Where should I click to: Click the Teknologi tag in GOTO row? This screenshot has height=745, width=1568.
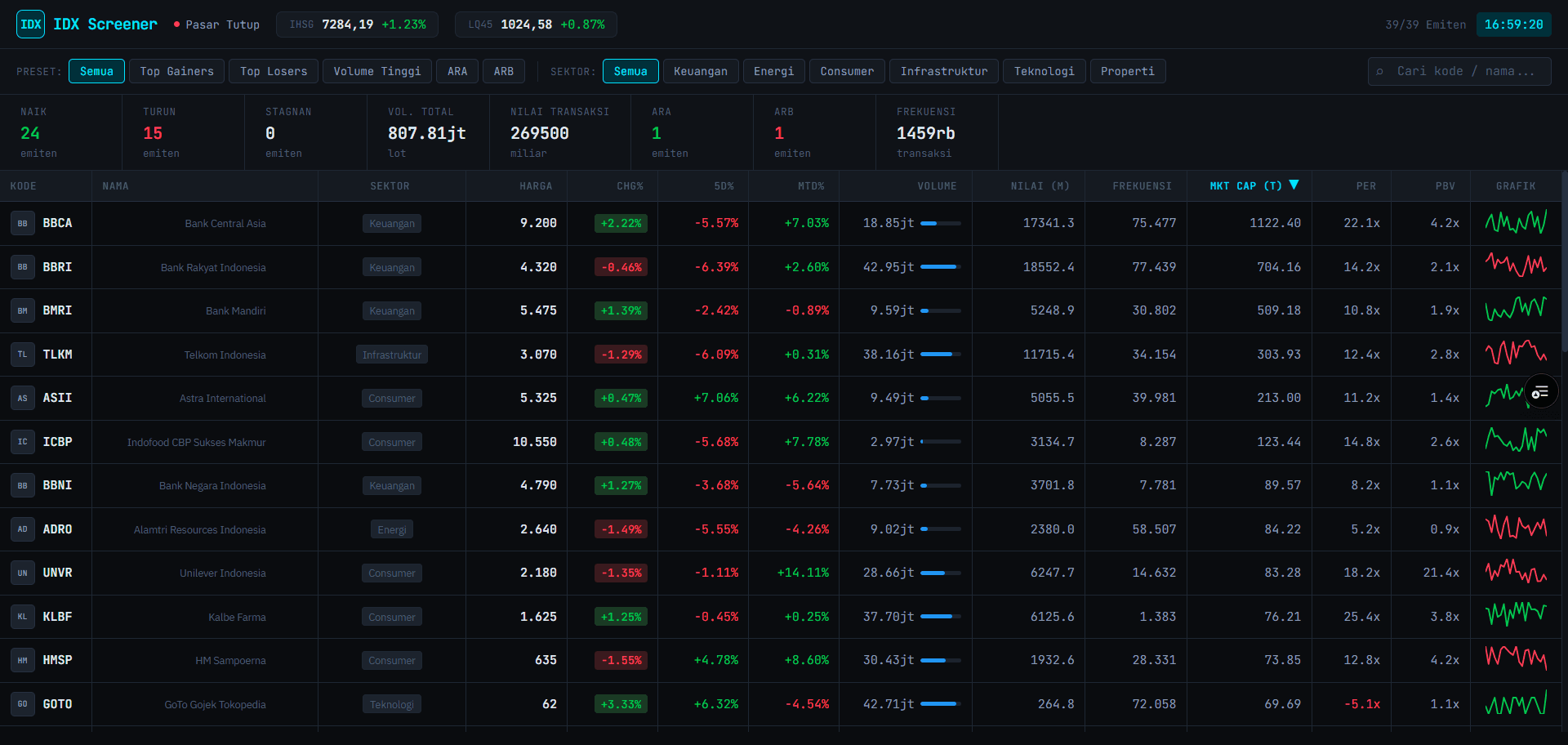[x=392, y=704]
